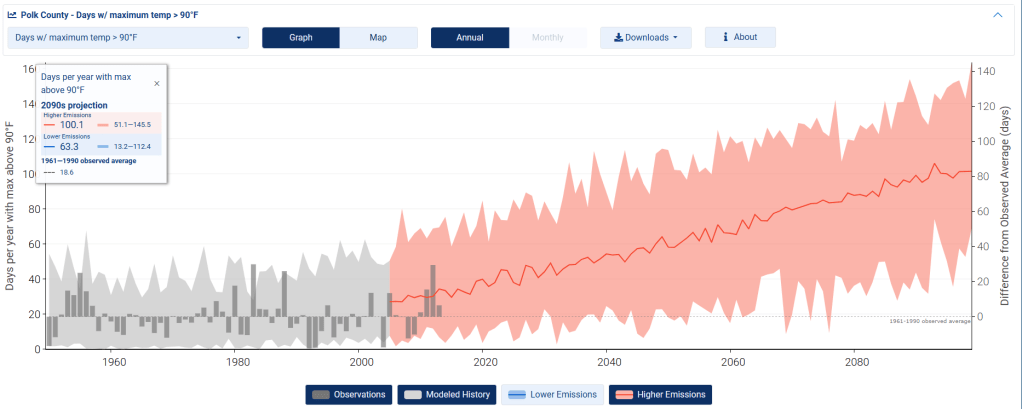This screenshot has height=409, width=1022.
Task: Switch to the Graph view
Action: (301, 38)
